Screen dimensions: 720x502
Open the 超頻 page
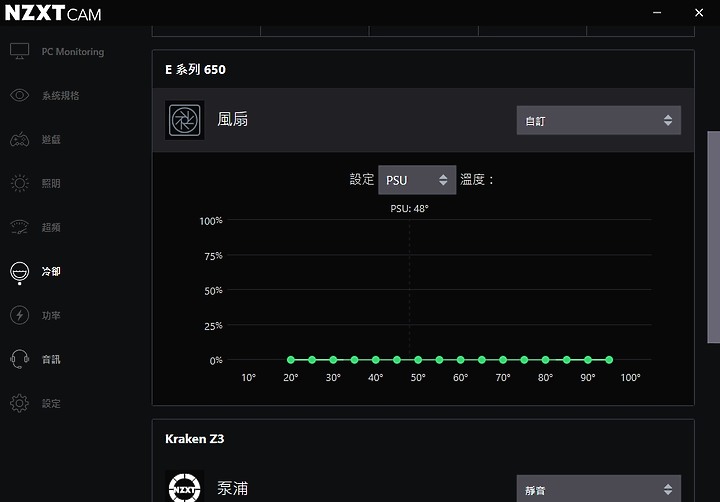[51, 227]
